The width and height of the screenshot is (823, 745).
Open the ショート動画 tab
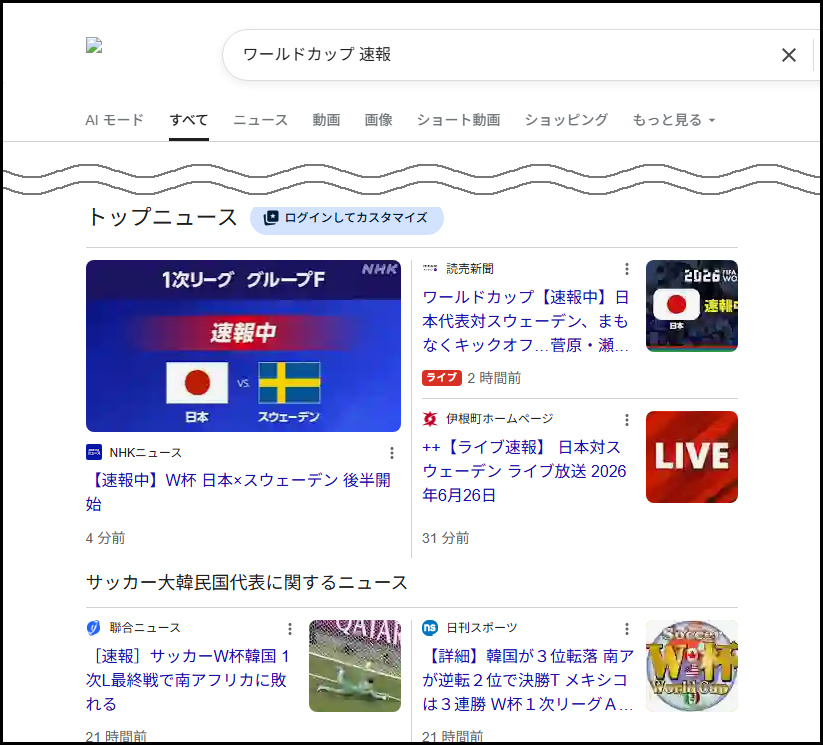click(x=458, y=120)
